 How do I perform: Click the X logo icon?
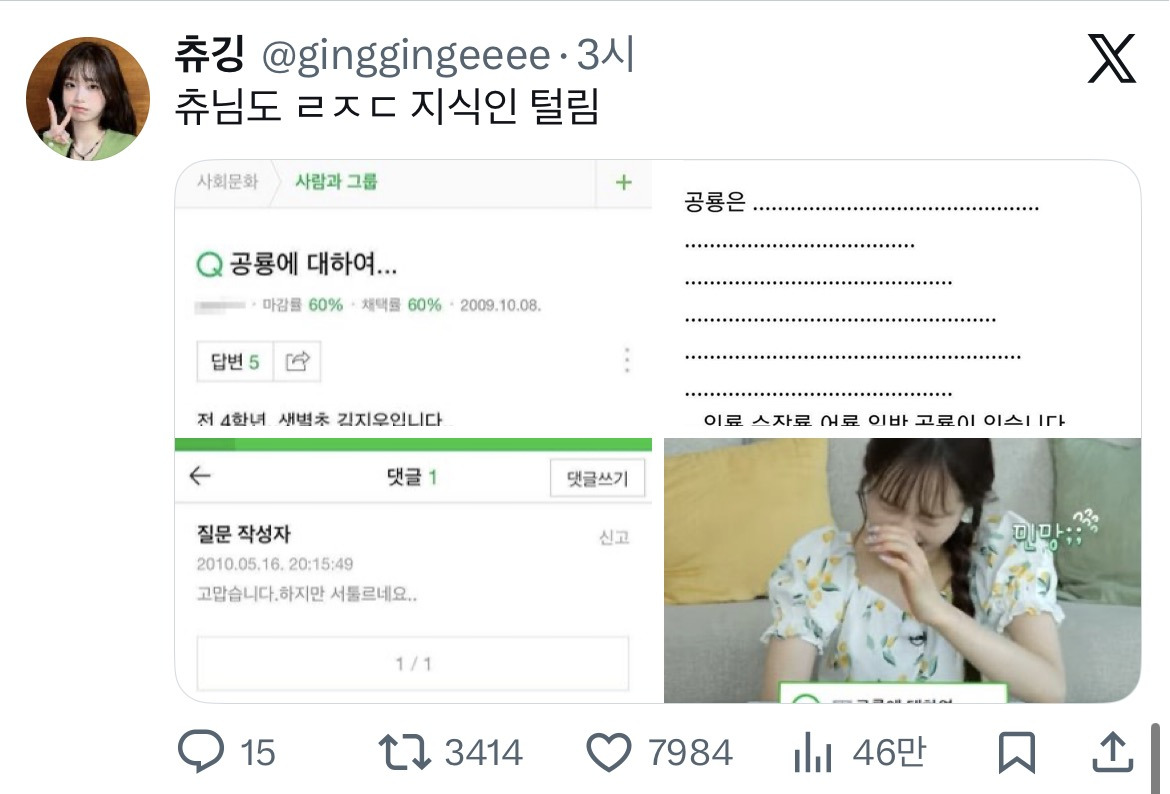click(x=1111, y=59)
